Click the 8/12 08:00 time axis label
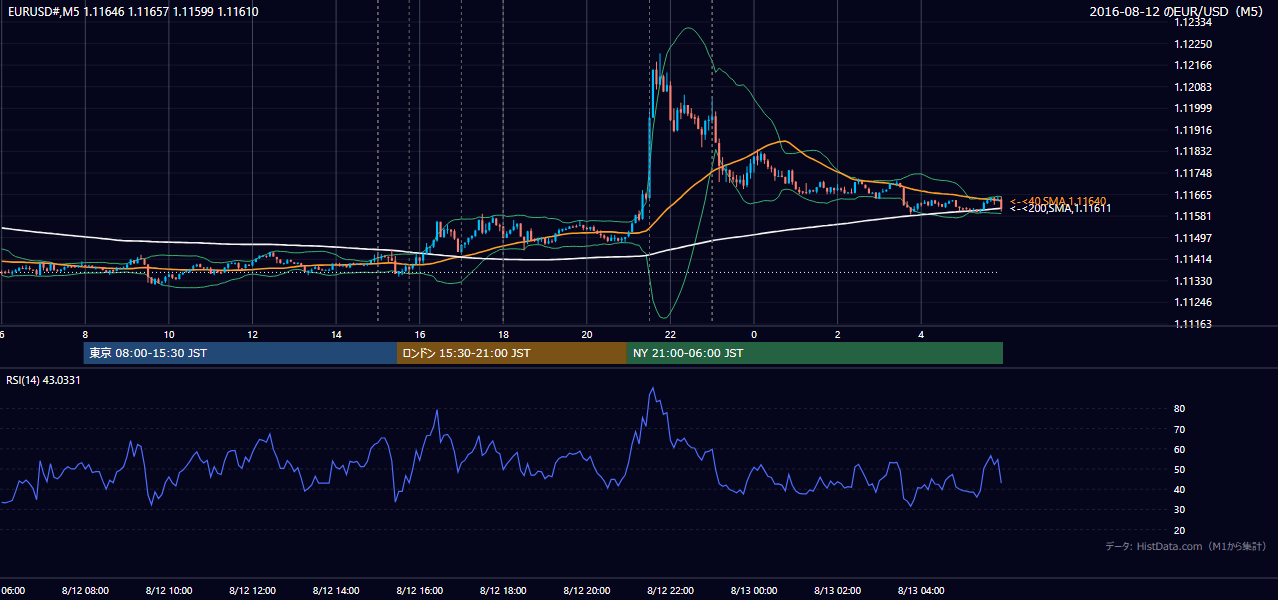The width and height of the screenshot is (1278, 600). pyautogui.click(x=85, y=590)
